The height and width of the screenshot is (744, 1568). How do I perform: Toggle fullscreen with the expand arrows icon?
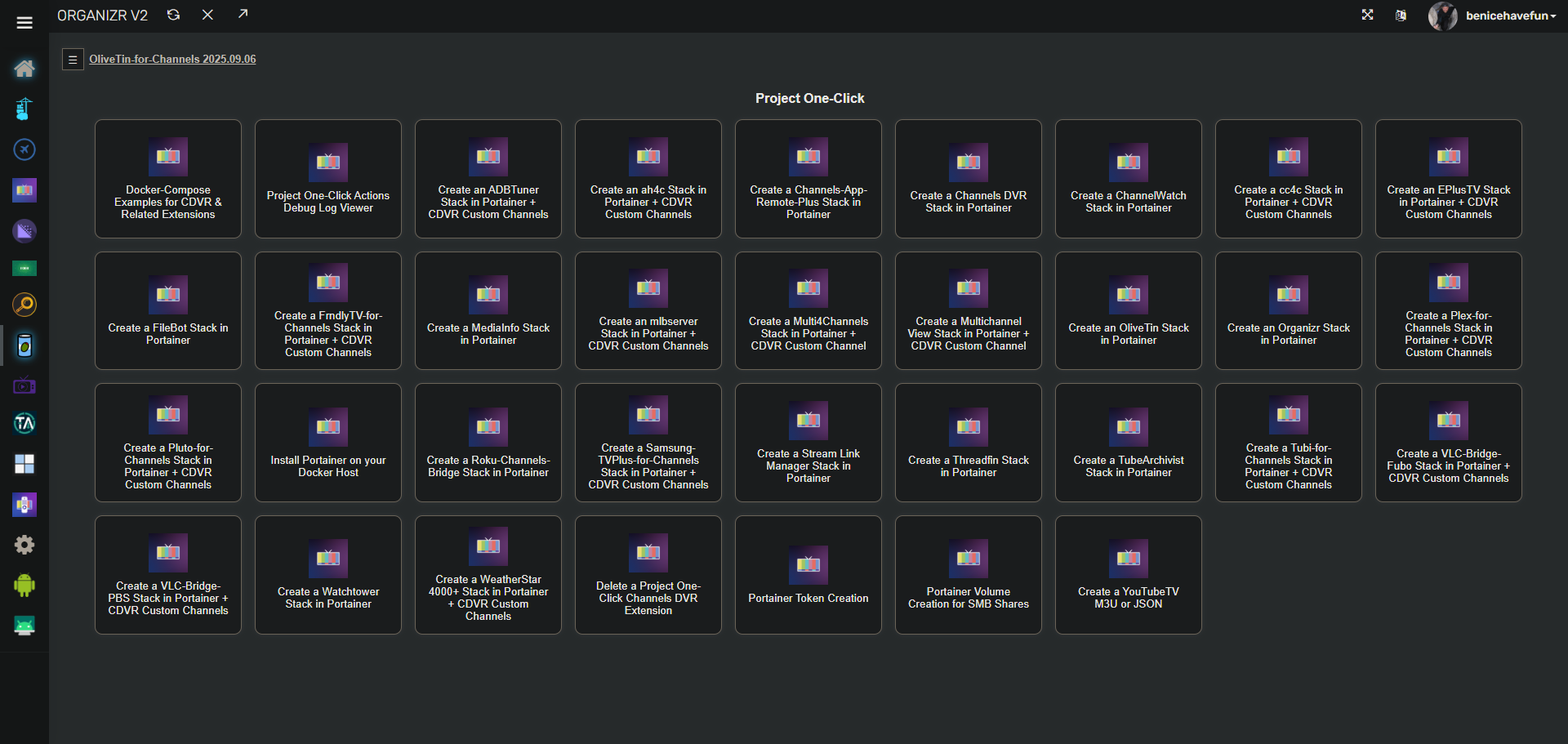coord(1367,15)
